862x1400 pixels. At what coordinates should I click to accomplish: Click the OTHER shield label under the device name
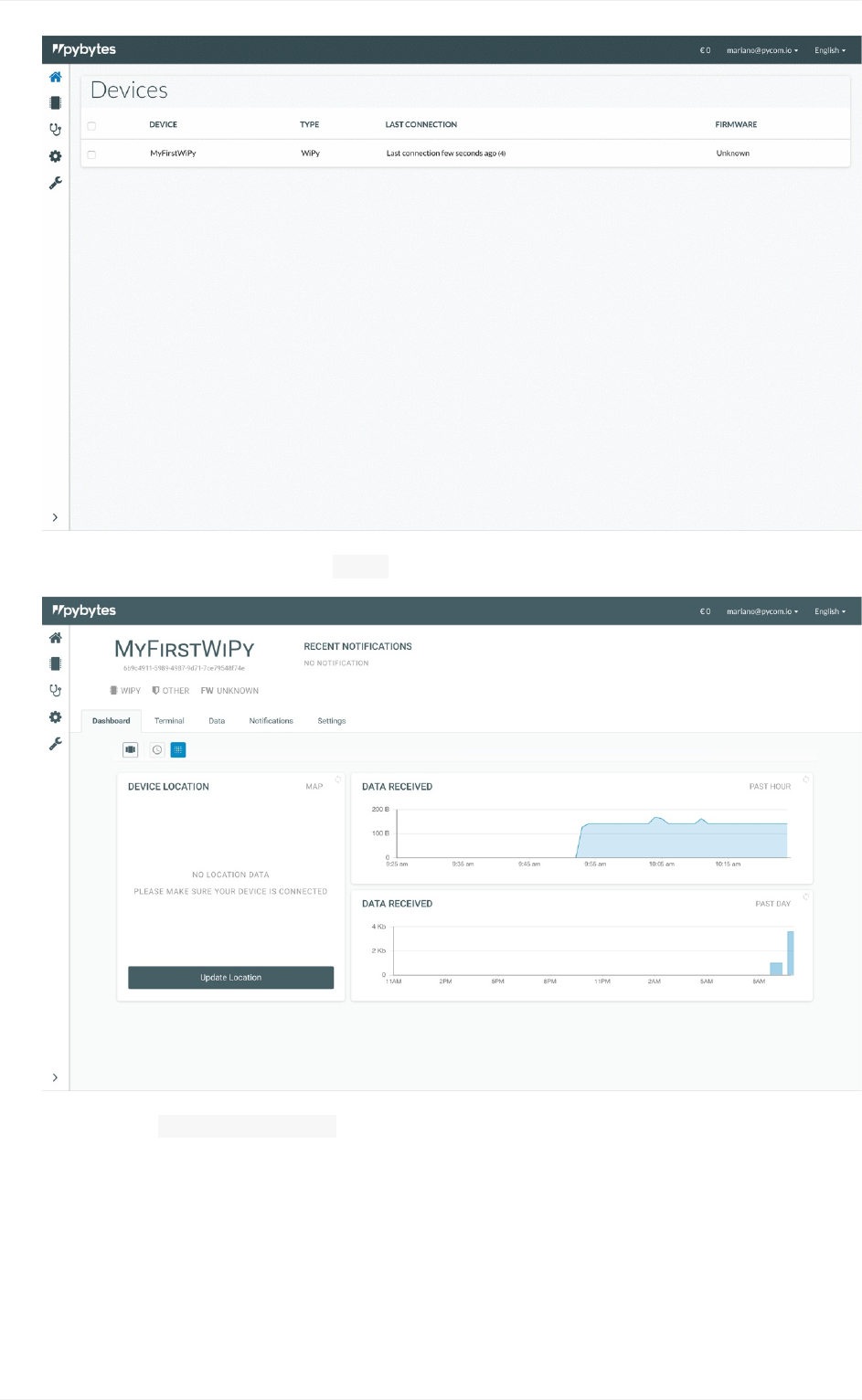tap(171, 691)
